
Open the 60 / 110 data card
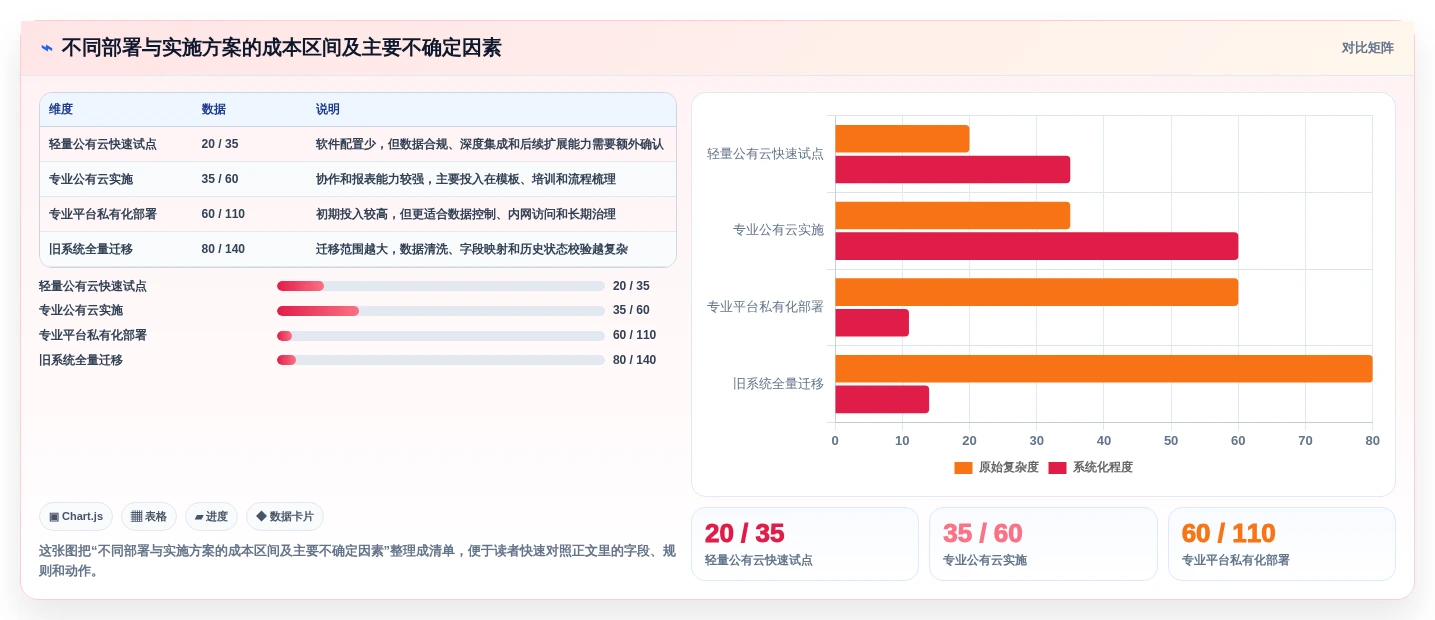pyautogui.click(x=1282, y=544)
